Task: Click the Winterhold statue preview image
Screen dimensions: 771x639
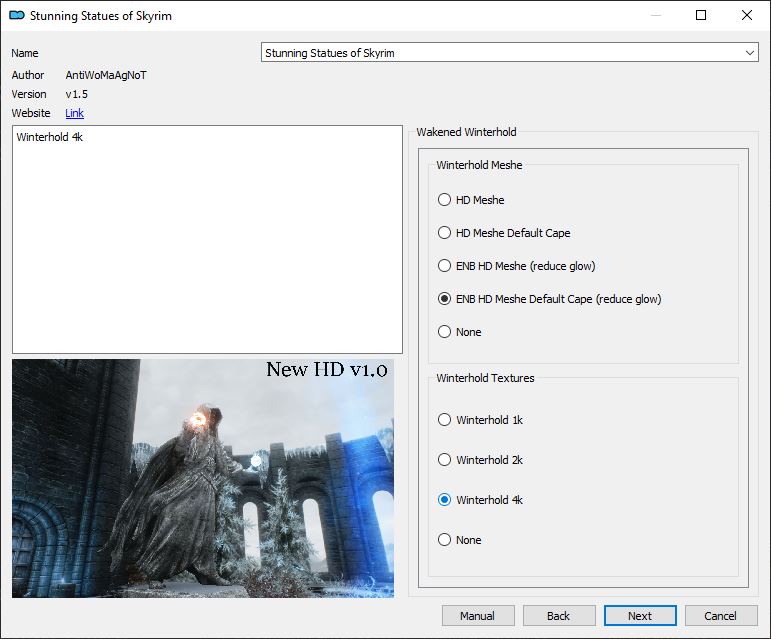Action: pos(203,478)
